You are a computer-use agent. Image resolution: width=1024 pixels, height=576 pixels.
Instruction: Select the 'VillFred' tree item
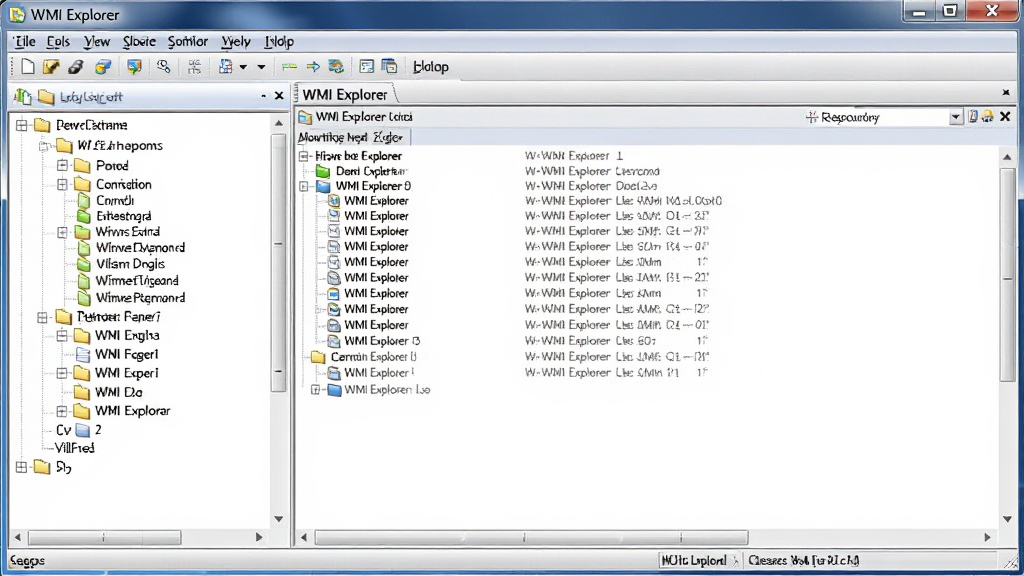[74, 448]
